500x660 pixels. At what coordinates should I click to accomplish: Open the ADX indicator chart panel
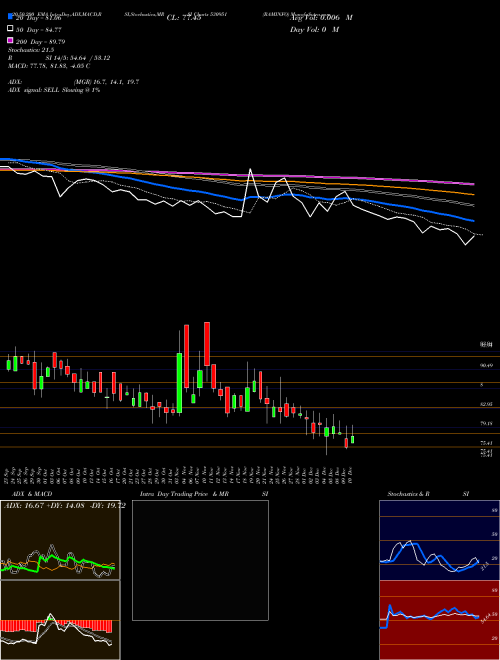[x=60, y=540]
